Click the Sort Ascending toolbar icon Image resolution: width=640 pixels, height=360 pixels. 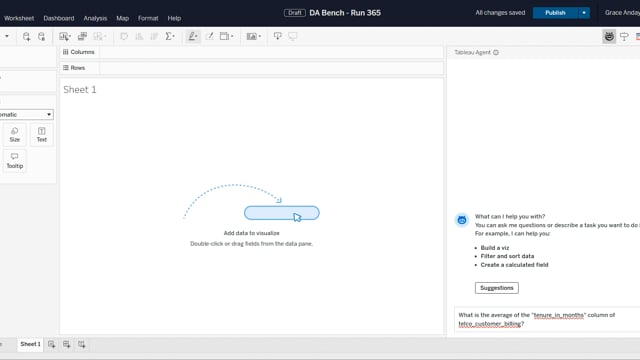(139, 37)
